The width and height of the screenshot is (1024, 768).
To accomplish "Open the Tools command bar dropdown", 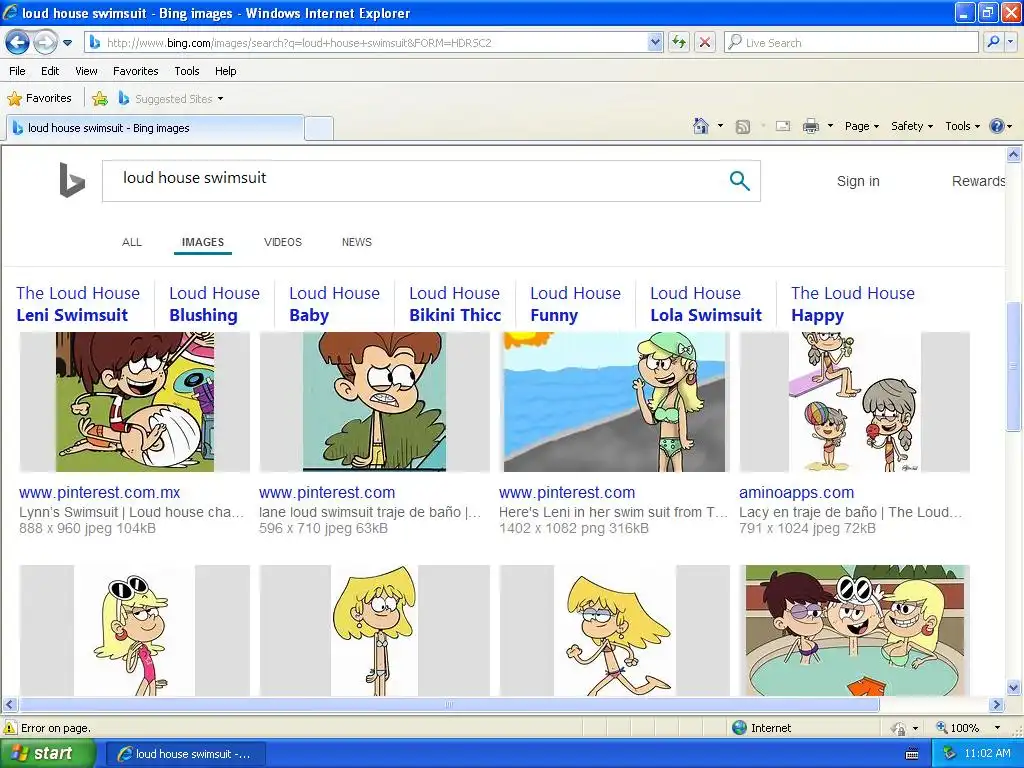I will (963, 126).
